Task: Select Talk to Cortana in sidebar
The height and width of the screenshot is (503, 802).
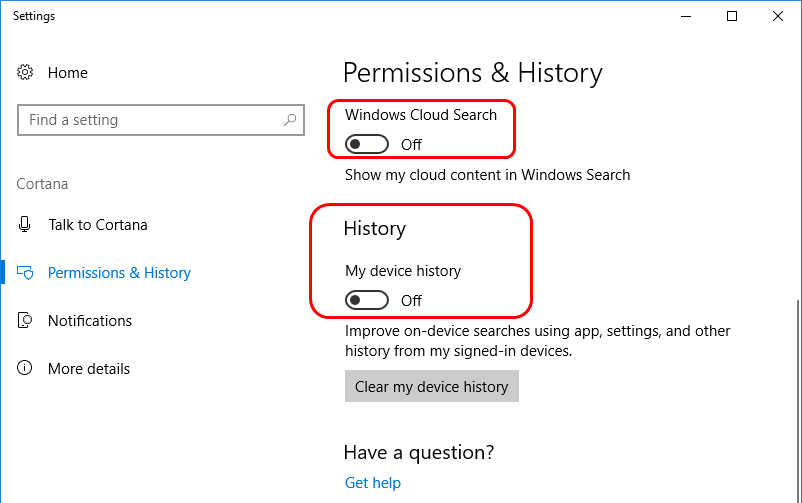Action: [x=98, y=225]
